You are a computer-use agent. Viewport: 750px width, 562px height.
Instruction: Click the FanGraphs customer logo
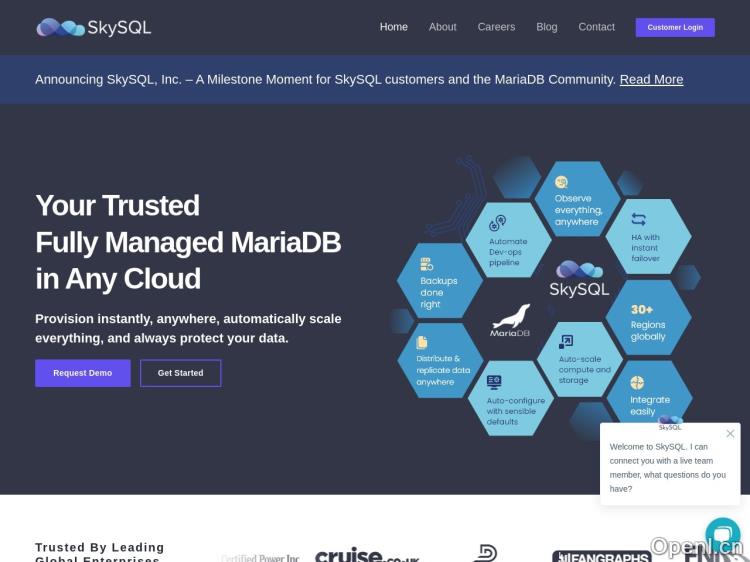[601, 556]
